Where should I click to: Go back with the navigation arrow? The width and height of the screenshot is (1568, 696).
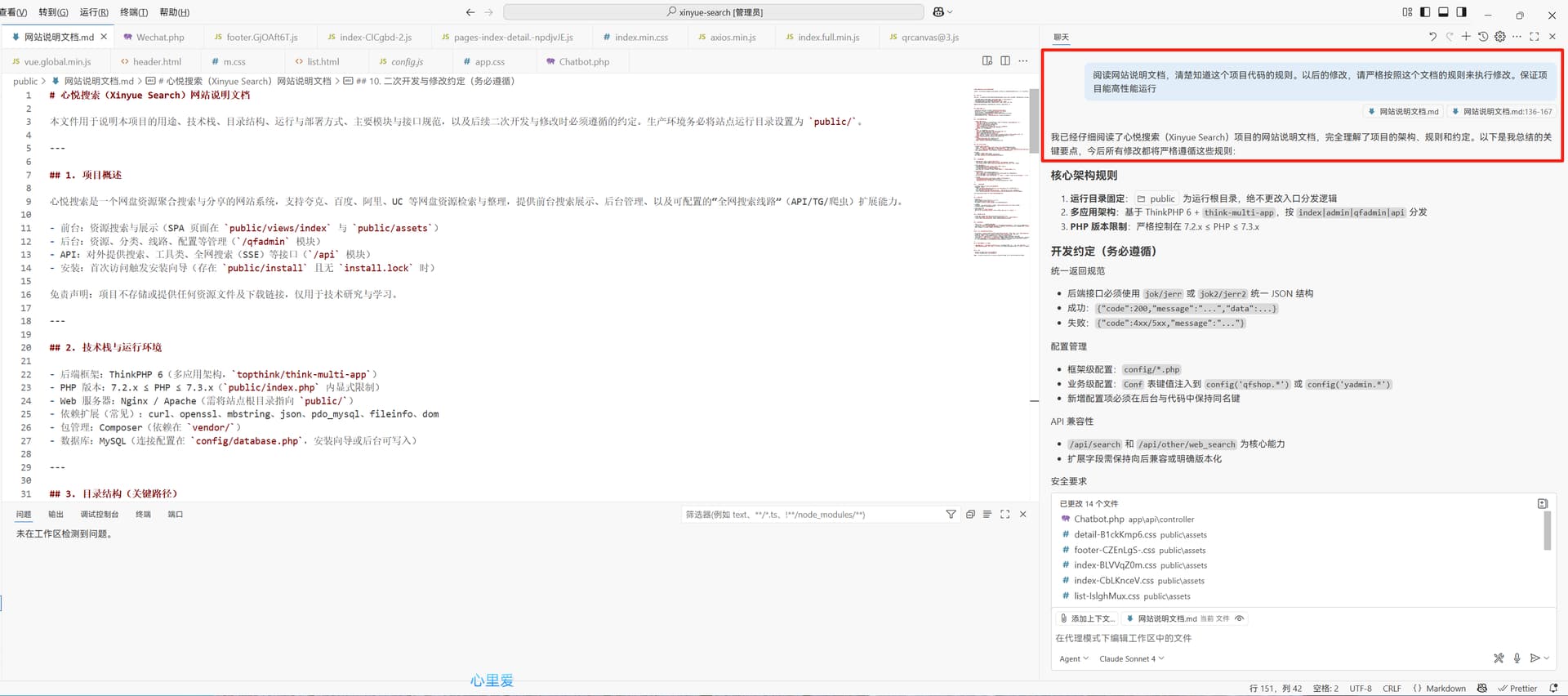[470, 12]
